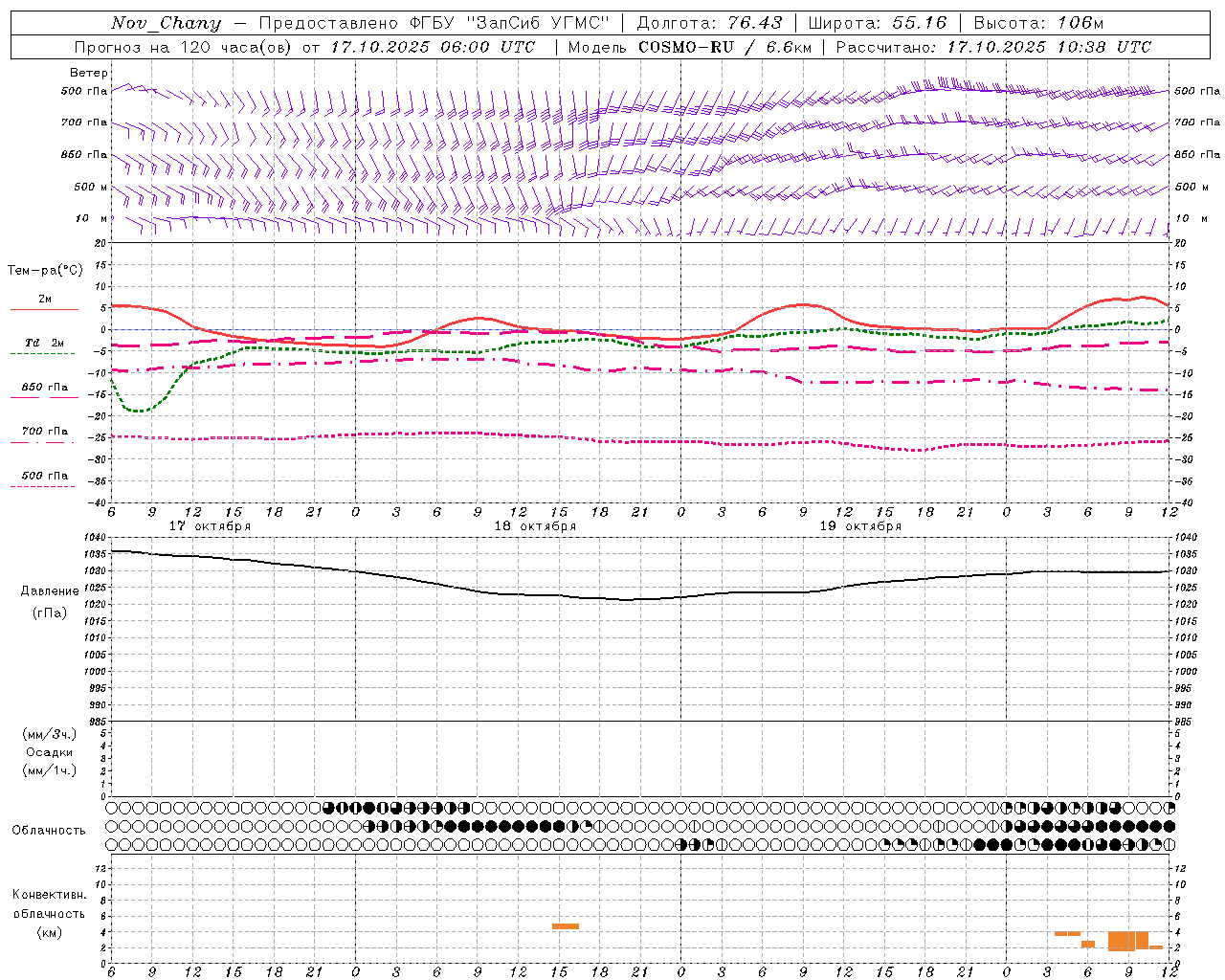Viewport: 1225px width, 980px height.
Task: Click the '(мм/3ч.)' precipitation unit label
Action: click(x=50, y=734)
